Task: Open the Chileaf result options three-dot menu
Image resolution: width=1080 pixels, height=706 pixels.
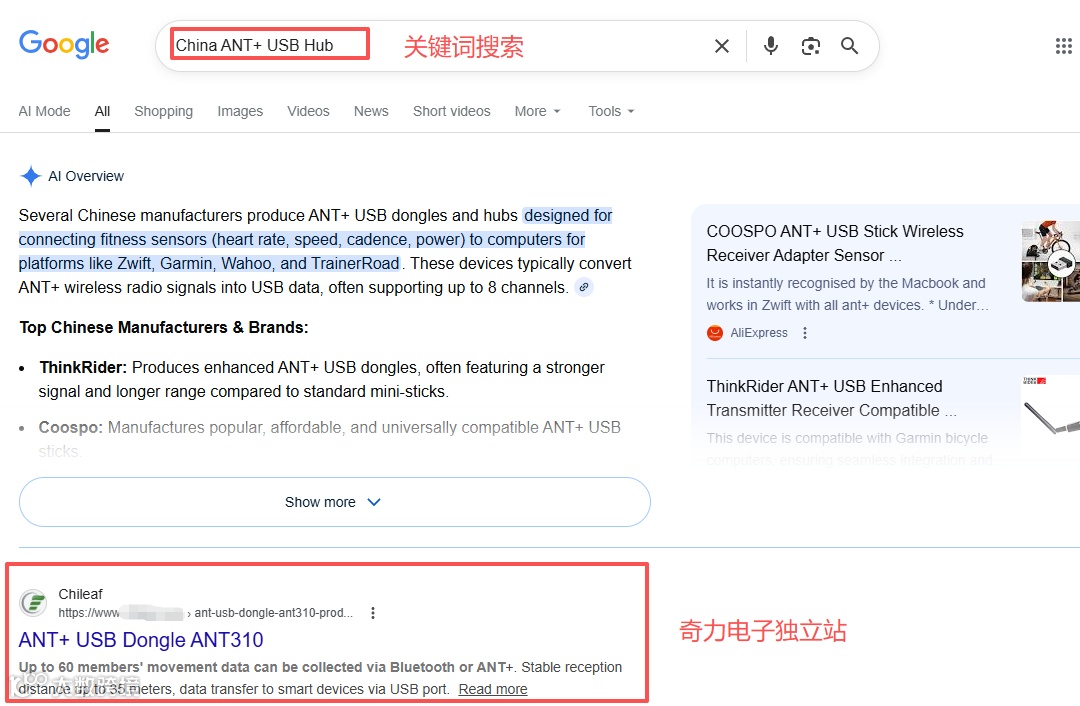Action: [x=373, y=613]
